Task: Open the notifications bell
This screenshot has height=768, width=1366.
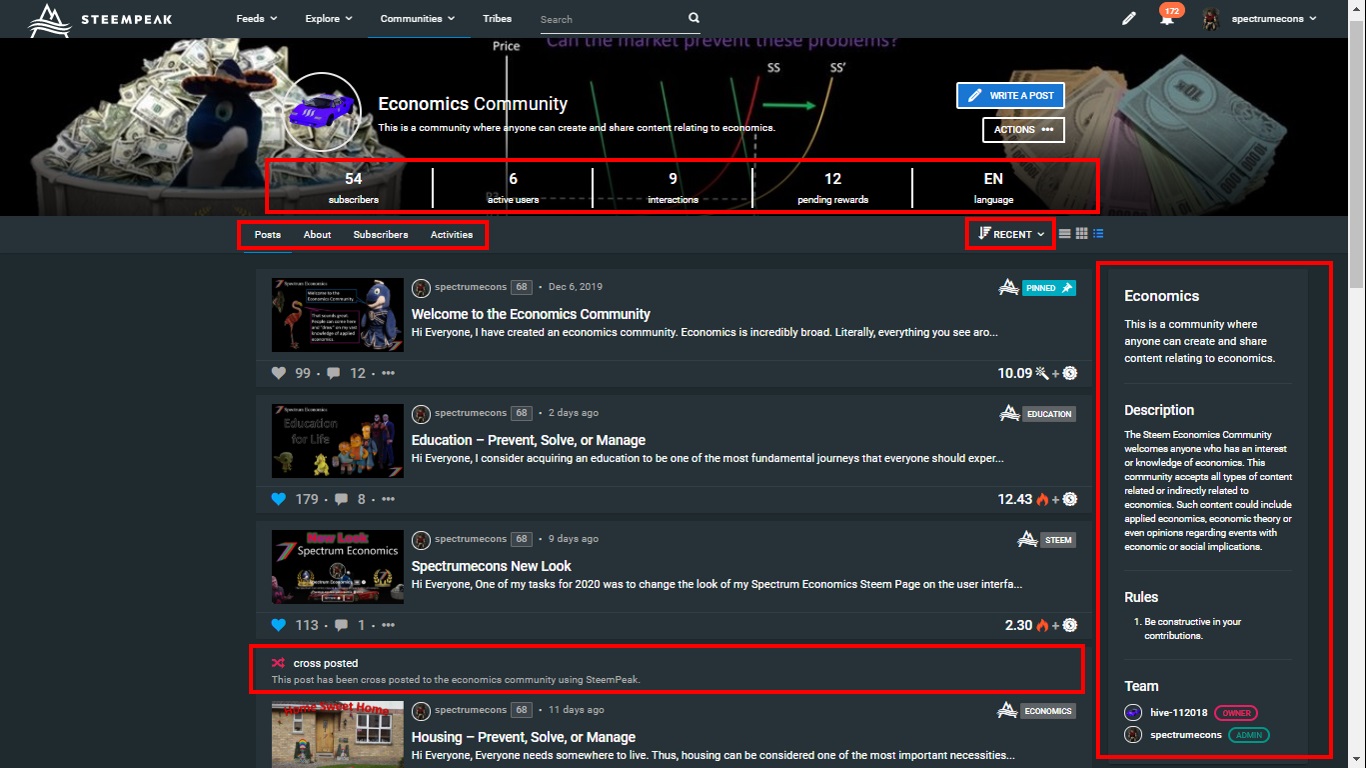Action: pos(1167,19)
